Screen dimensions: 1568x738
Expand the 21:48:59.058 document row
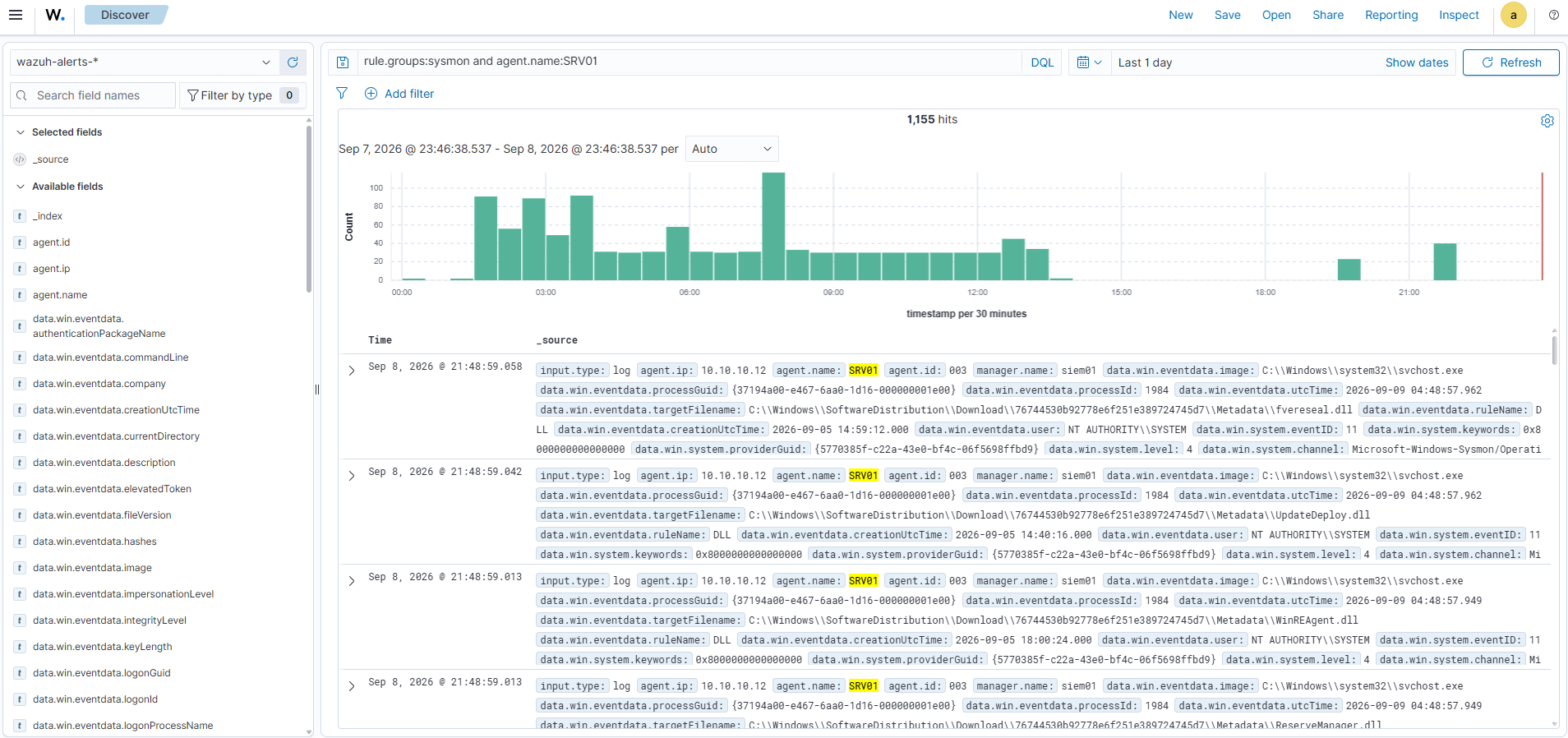tap(352, 371)
